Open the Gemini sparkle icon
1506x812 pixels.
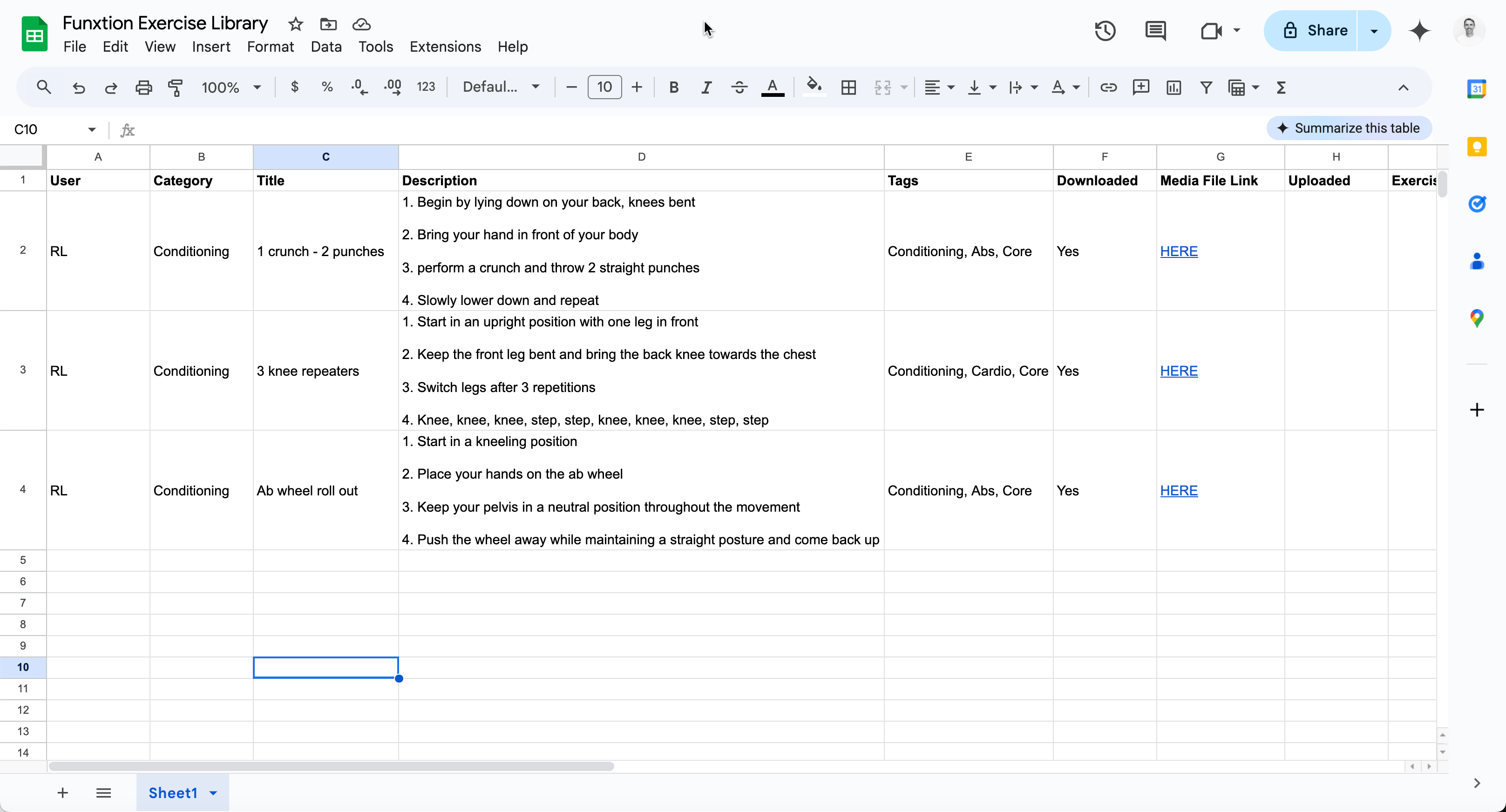(x=1419, y=30)
